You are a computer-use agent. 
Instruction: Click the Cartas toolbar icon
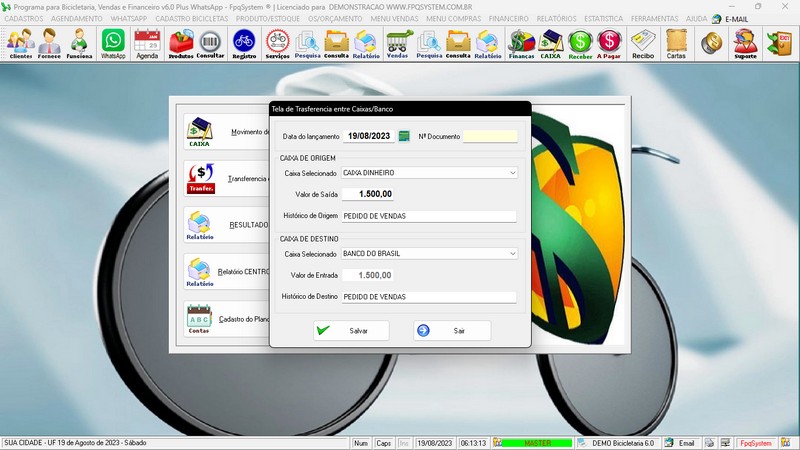676,43
